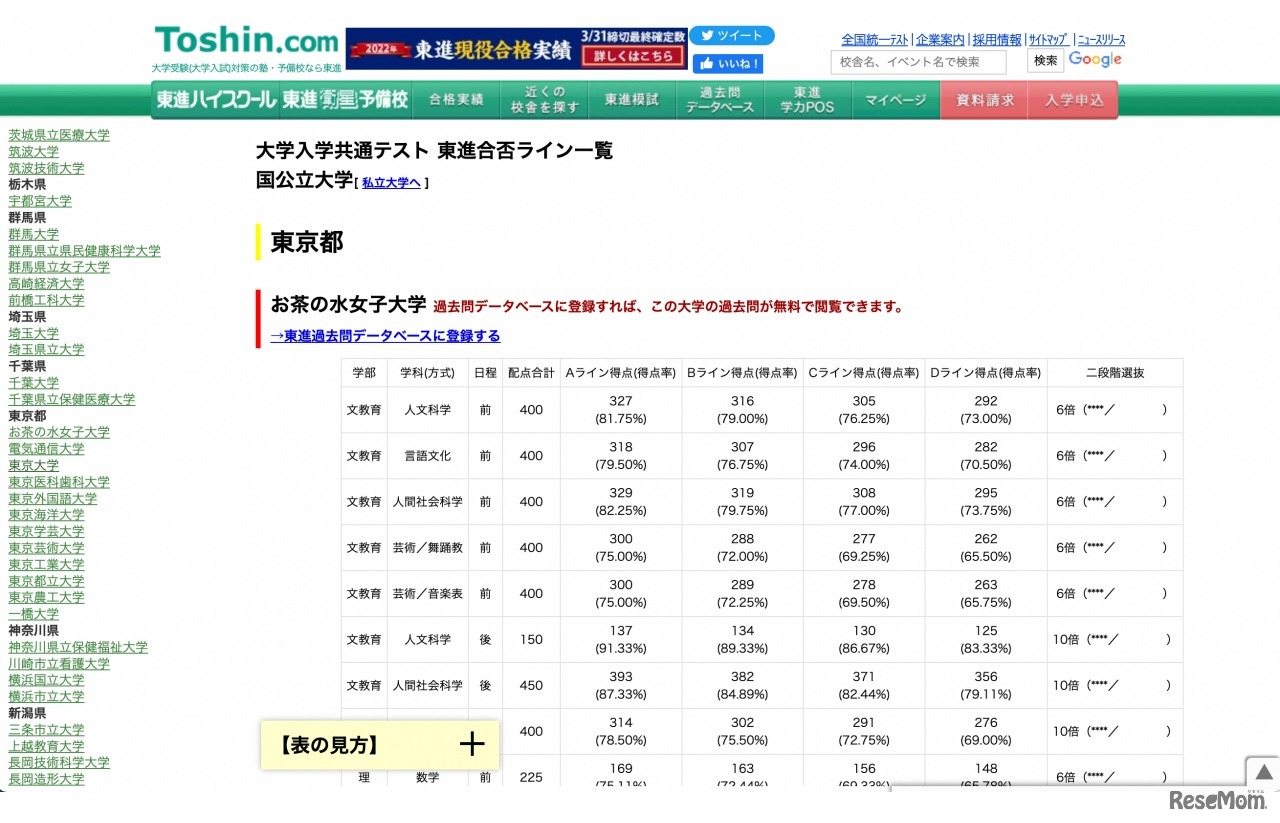Open 三条市立大学 in sidebar
The height and width of the screenshot is (823, 1280).
point(46,730)
